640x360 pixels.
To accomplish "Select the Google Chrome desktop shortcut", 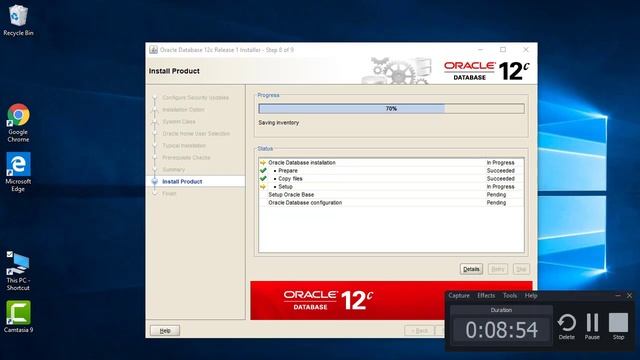I will pyautogui.click(x=18, y=123).
